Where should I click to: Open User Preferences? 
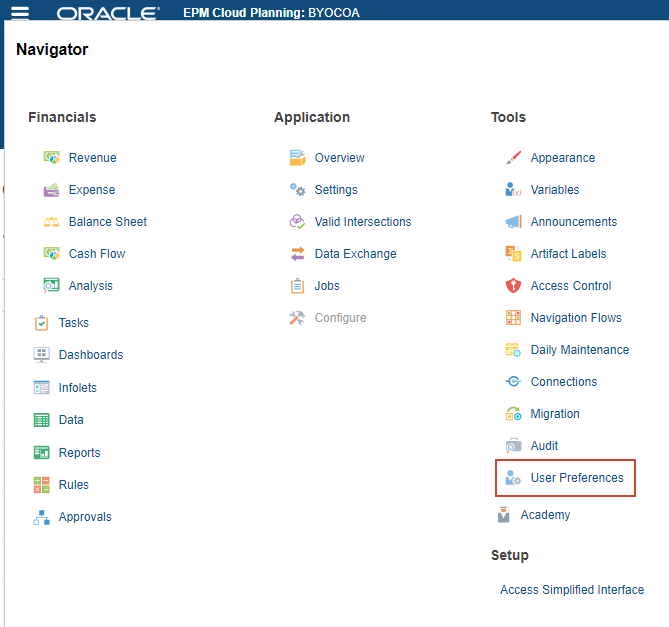pyautogui.click(x=576, y=478)
